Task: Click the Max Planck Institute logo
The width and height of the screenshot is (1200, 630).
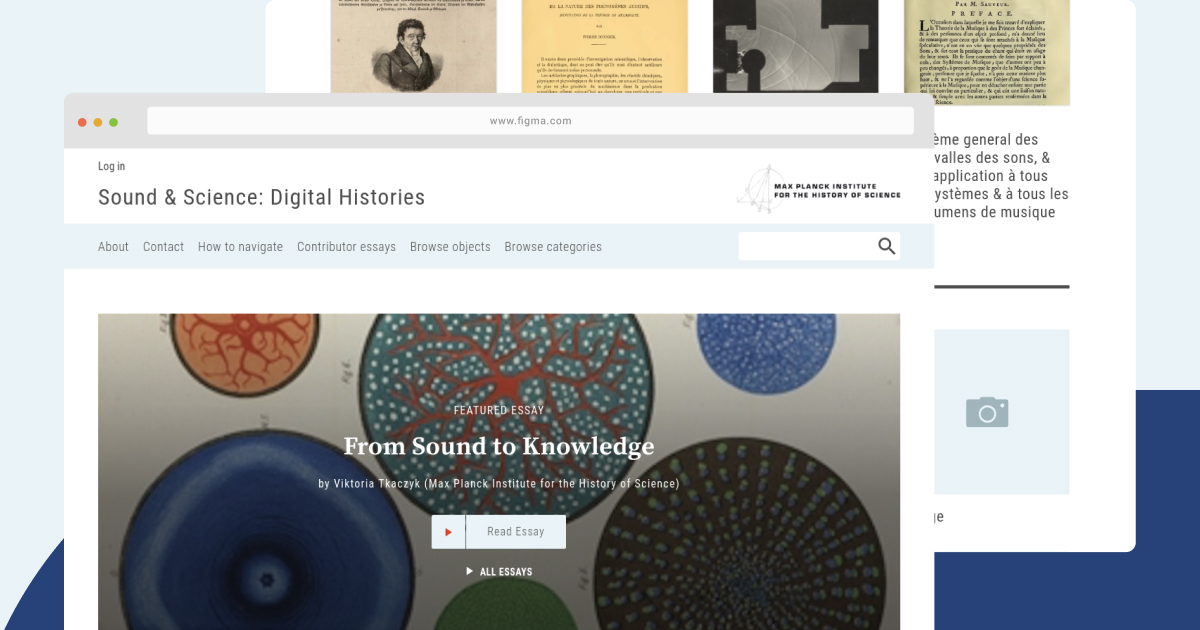Action: (x=819, y=189)
